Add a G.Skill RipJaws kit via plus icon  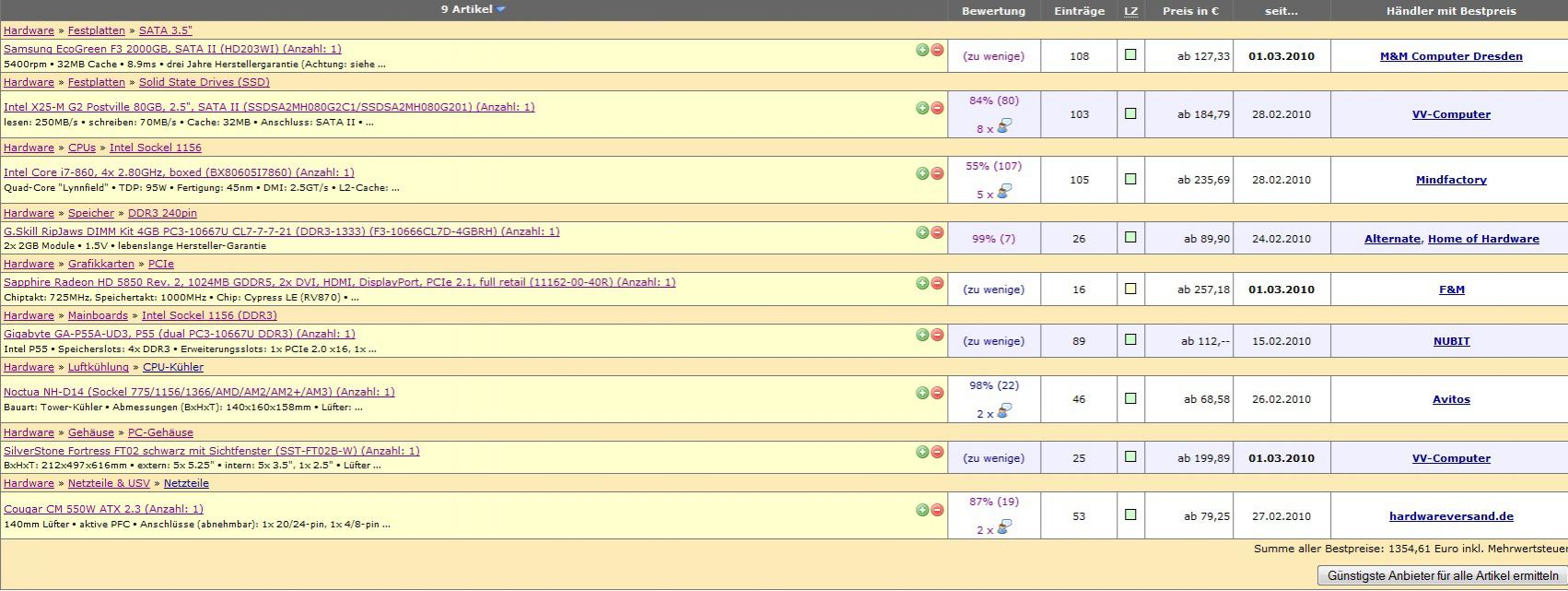pos(922,232)
